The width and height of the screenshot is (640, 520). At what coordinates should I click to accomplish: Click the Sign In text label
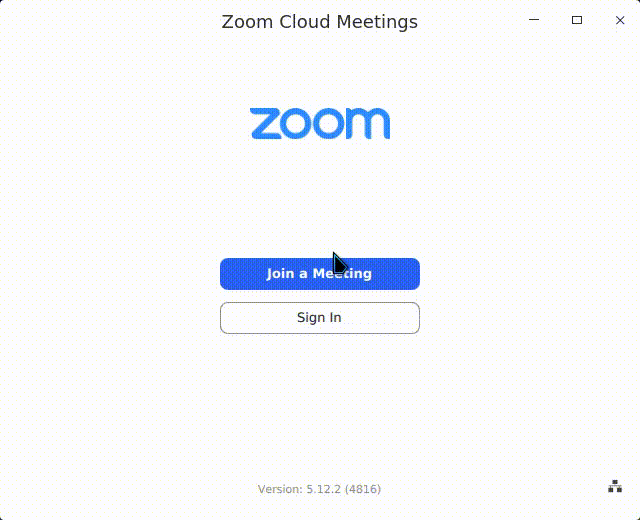click(x=319, y=318)
